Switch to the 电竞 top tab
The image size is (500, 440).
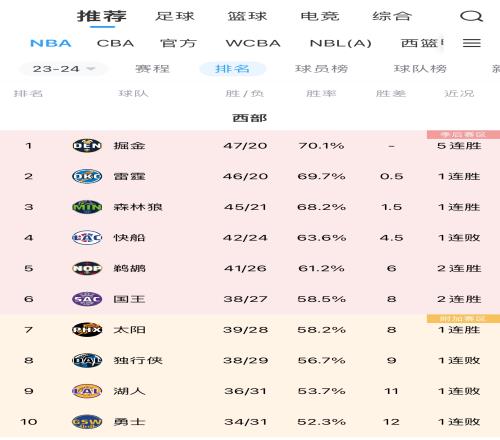pos(320,16)
